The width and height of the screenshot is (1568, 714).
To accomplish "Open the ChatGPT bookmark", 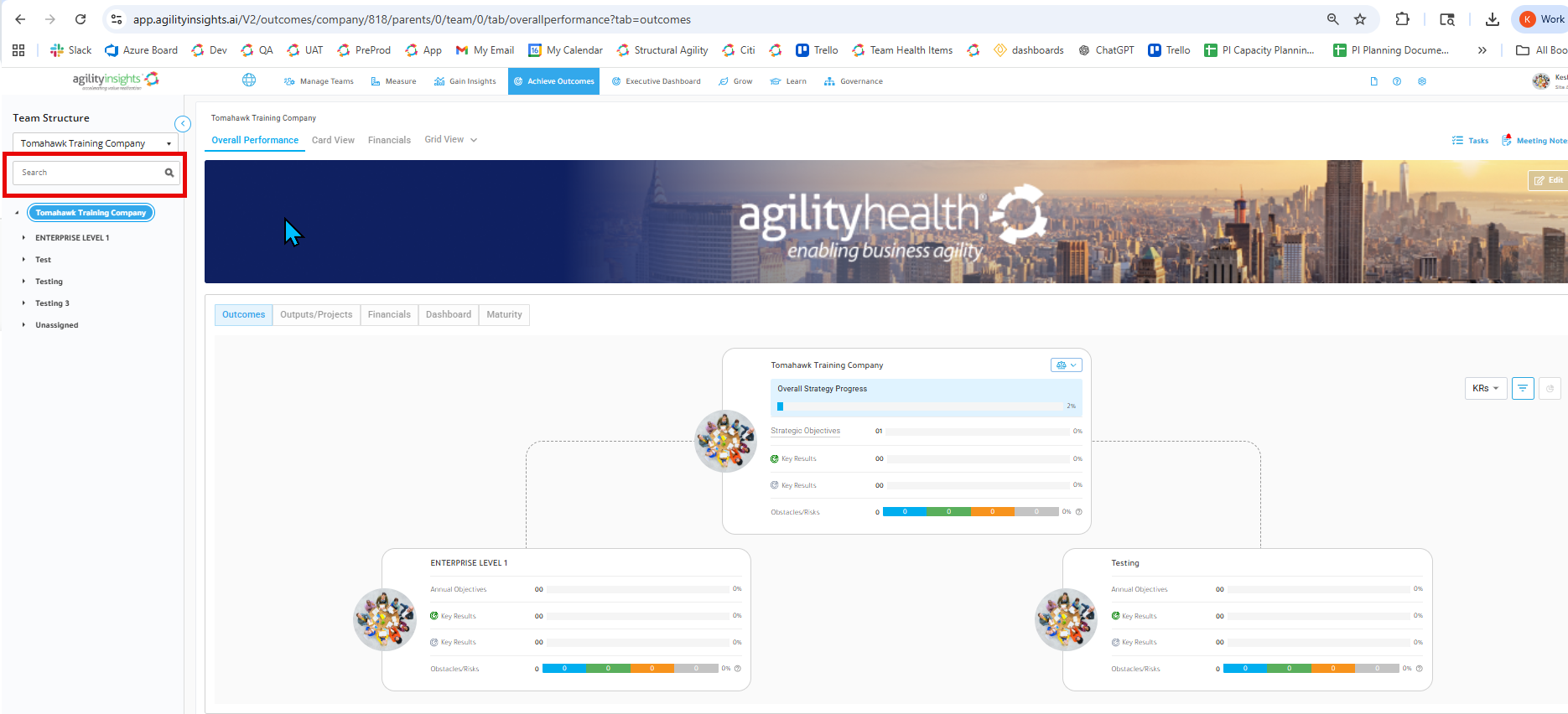I will click(1106, 50).
